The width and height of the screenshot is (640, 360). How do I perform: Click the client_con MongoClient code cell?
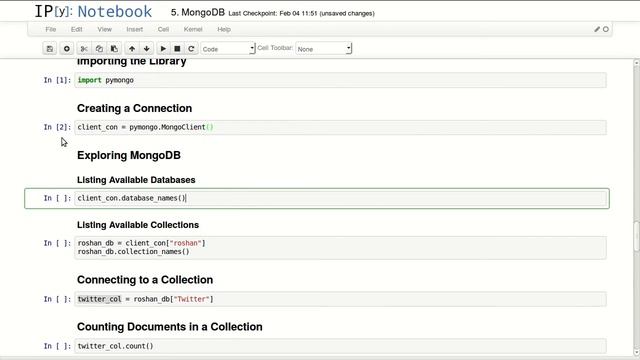pos(340,127)
